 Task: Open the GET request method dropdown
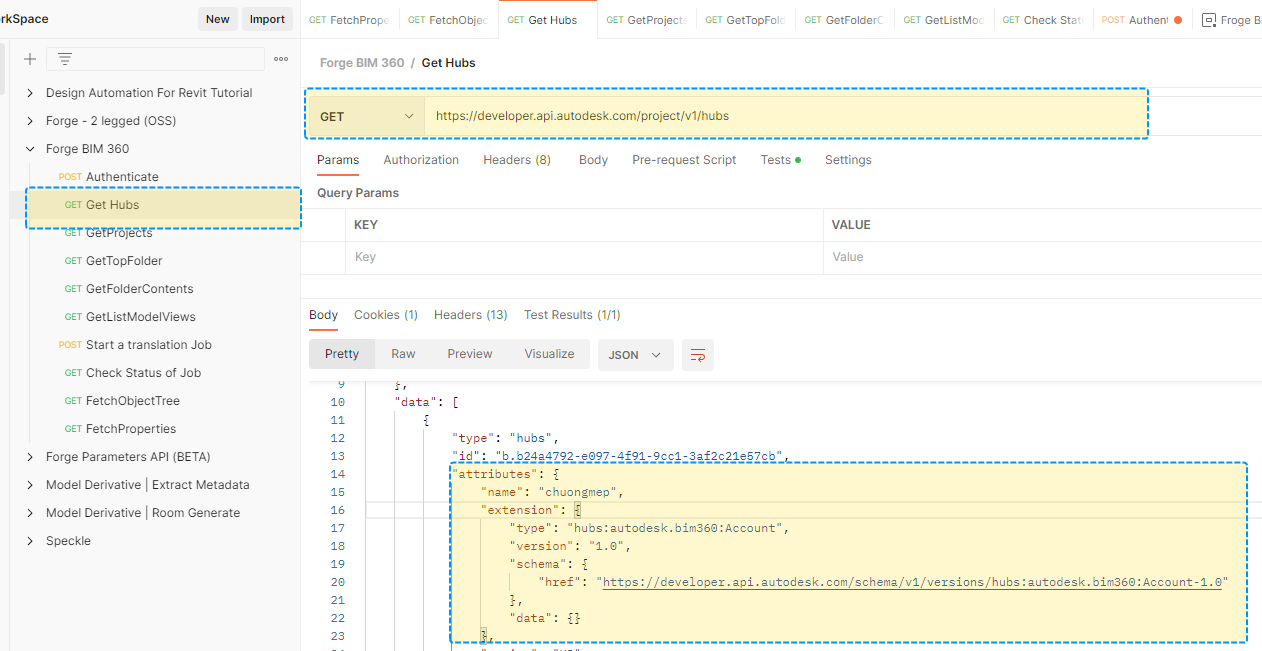[366, 115]
